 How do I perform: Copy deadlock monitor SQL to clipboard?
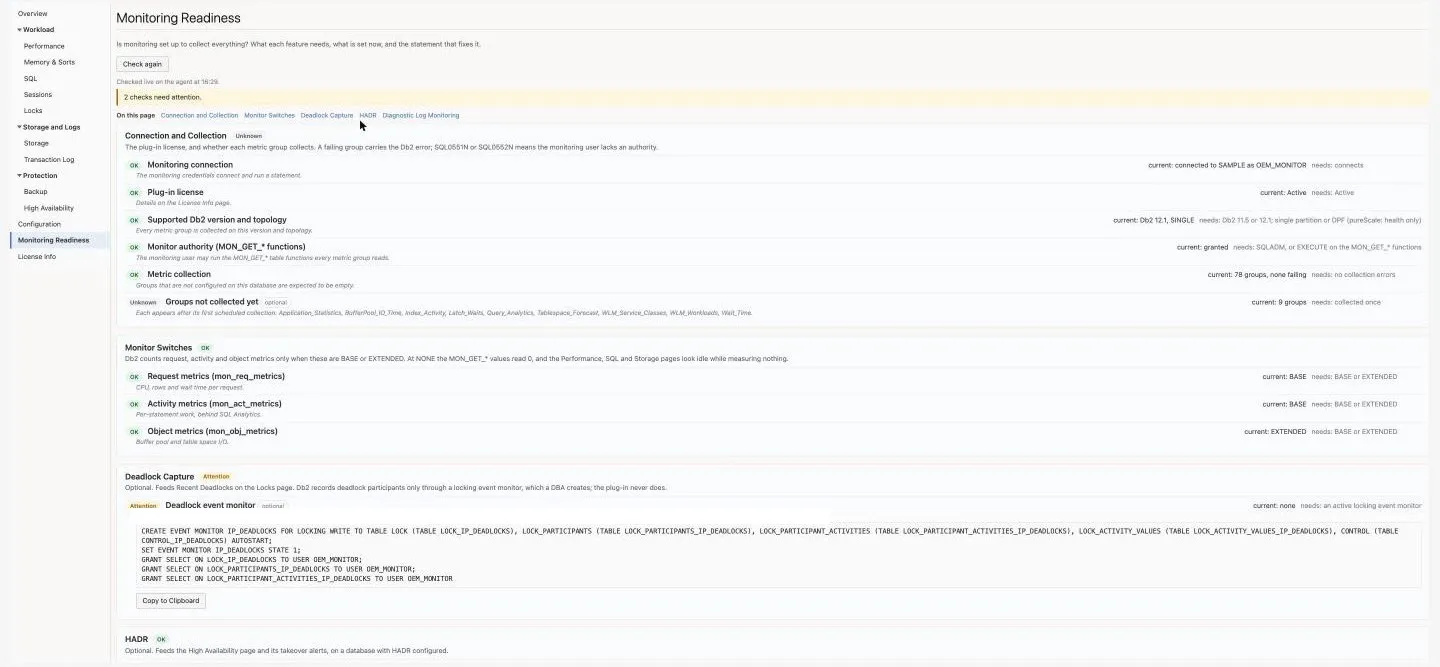(x=171, y=601)
